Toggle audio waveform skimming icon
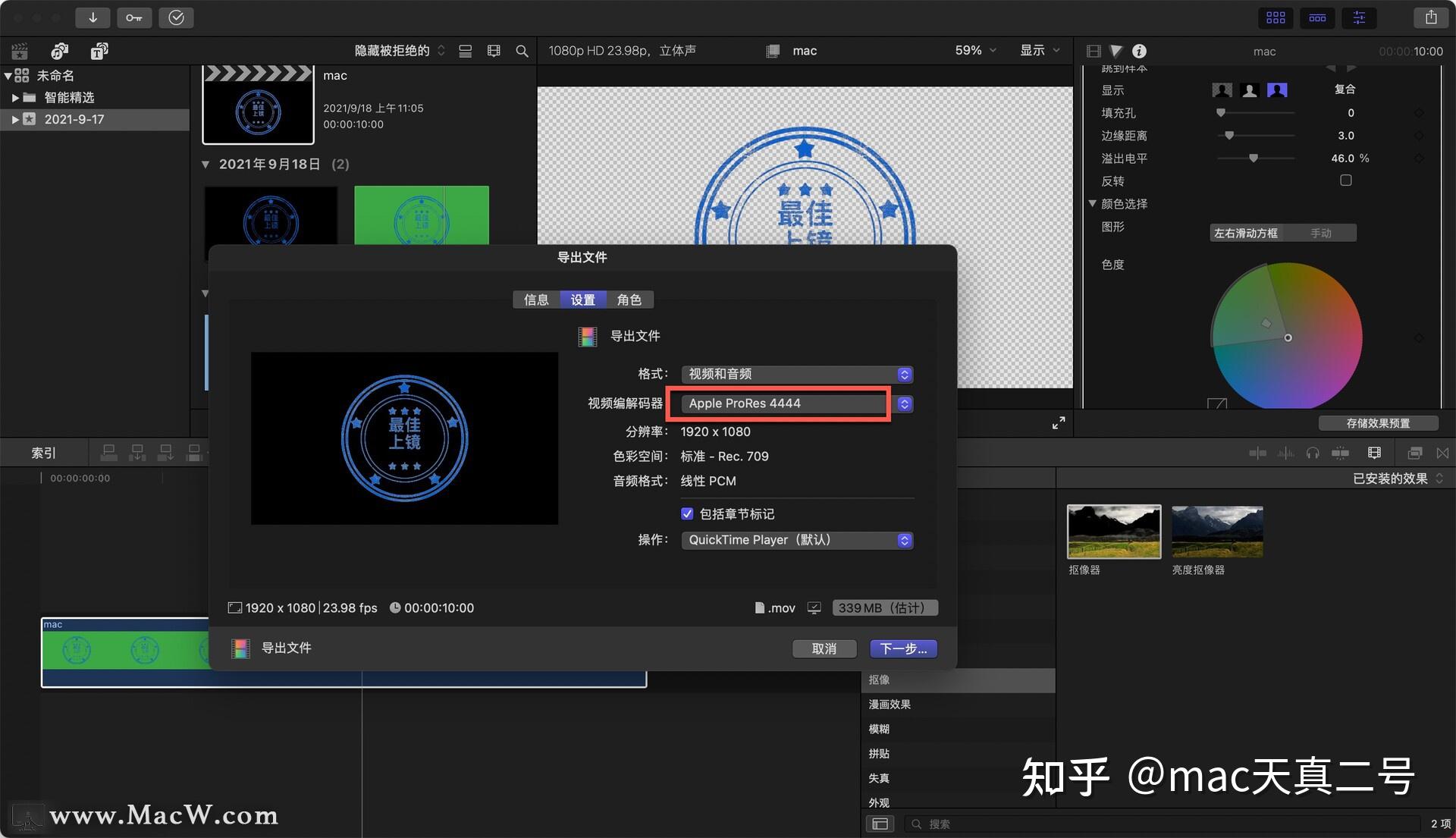This screenshot has height=838, width=1456. 1285,453
